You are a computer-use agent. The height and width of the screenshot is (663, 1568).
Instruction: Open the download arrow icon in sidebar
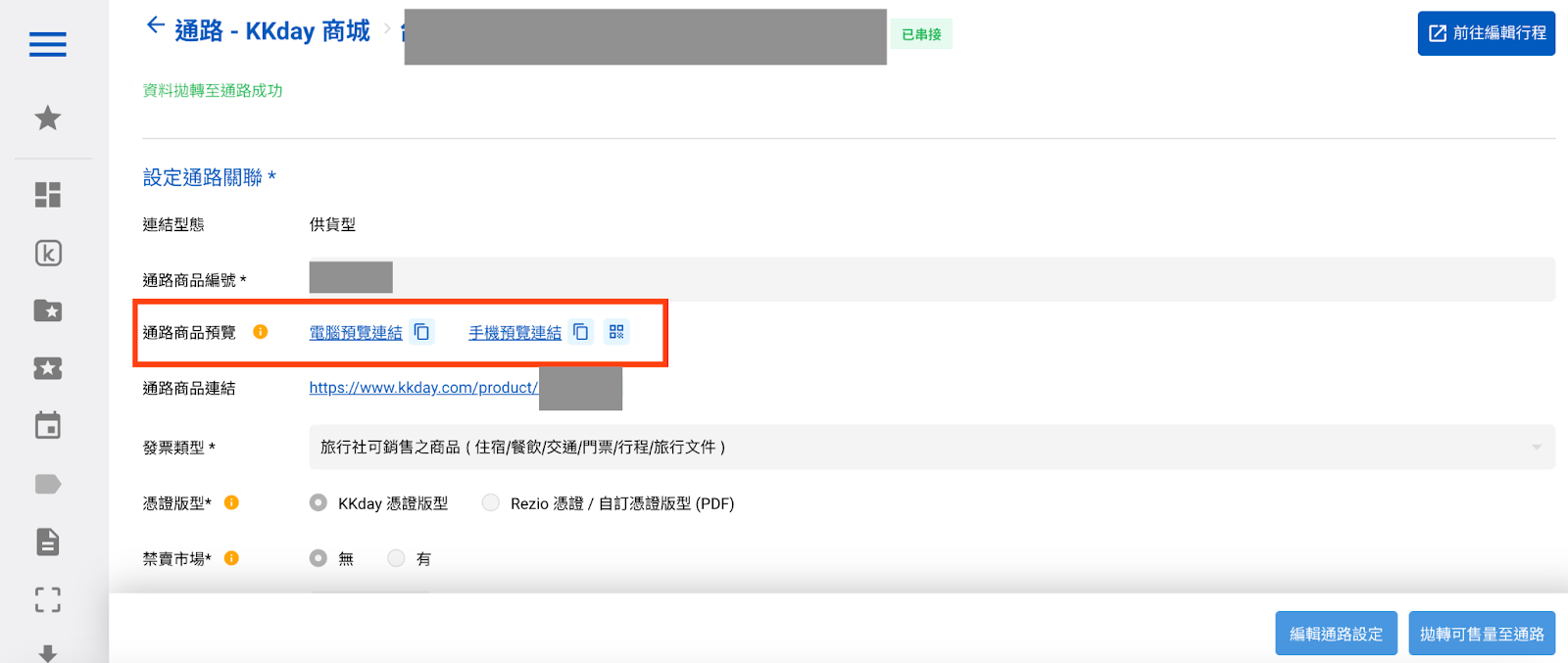click(47, 653)
